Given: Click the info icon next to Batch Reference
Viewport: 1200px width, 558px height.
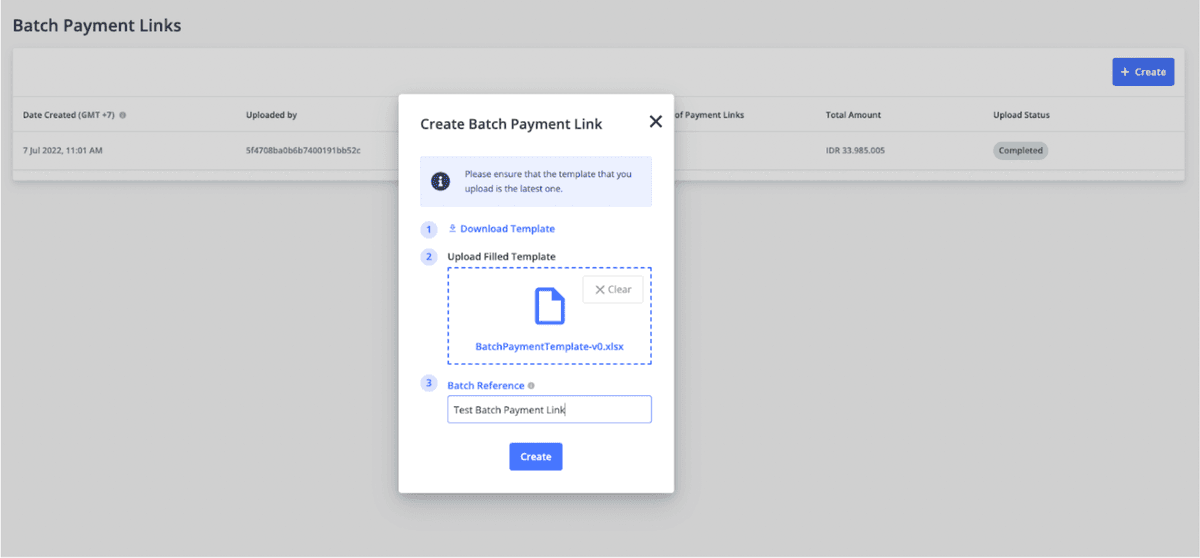Looking at the screenshot, I should (531, 386).
